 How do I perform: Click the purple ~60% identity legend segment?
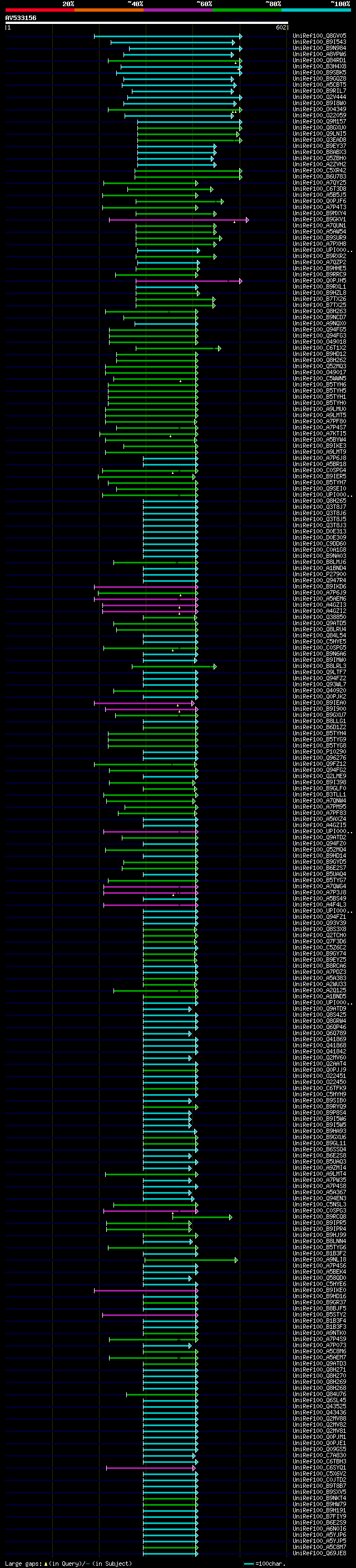[179, 10]
